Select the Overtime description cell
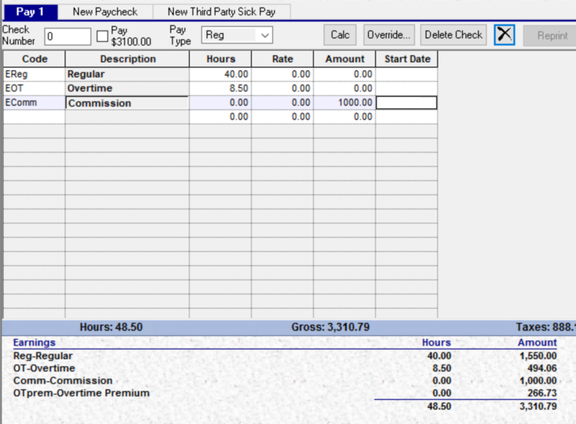Screen dimensions: 576x424 127,89
